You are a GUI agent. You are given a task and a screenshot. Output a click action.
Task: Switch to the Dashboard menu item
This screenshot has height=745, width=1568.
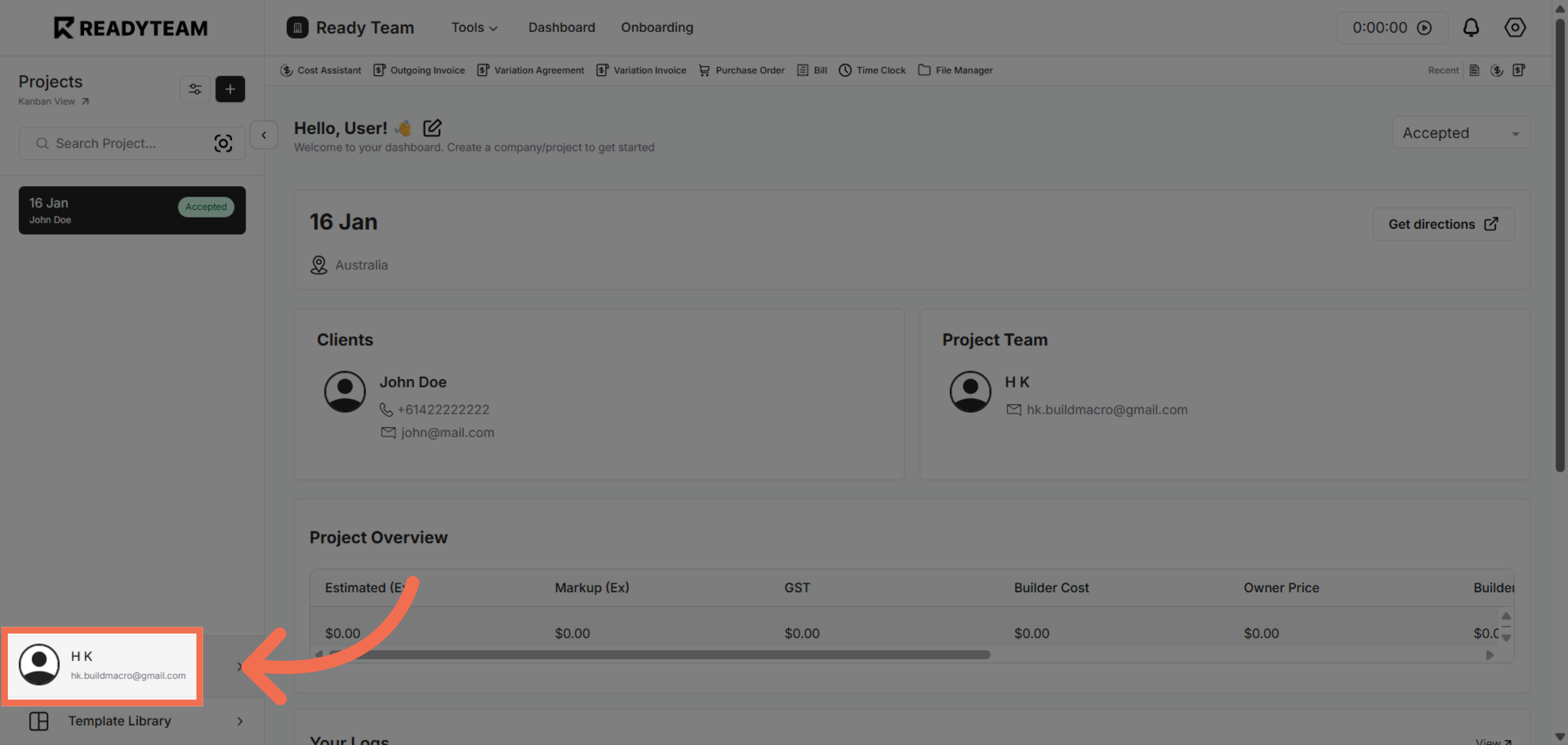(x=561, y=27)
